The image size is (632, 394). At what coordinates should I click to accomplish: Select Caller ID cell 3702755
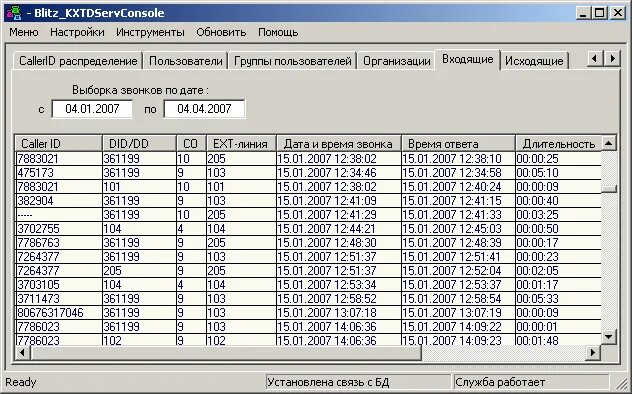pyautogui.click(x=58, y=229)
